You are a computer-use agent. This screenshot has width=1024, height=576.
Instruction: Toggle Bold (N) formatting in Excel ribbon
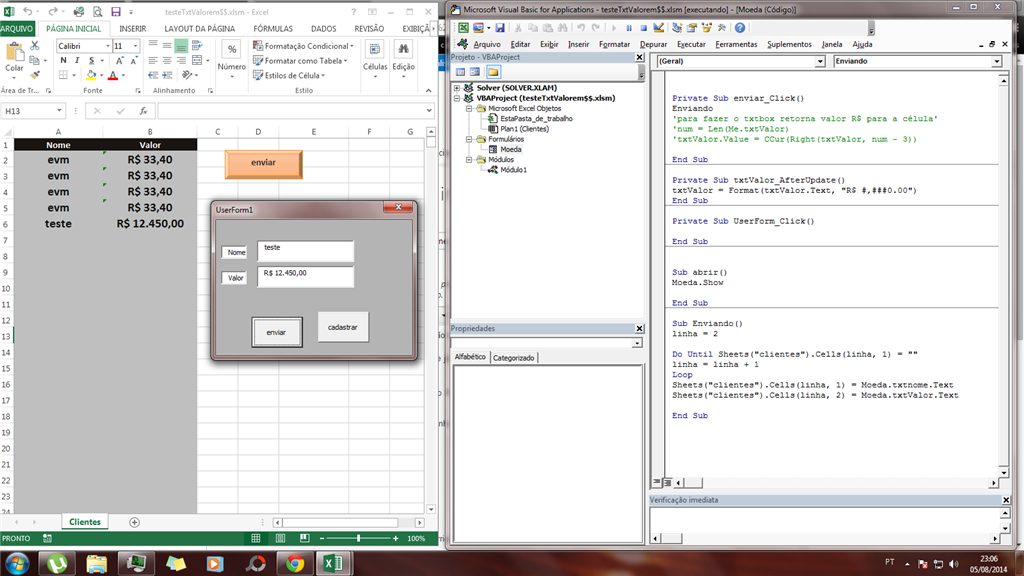(63, 61)
